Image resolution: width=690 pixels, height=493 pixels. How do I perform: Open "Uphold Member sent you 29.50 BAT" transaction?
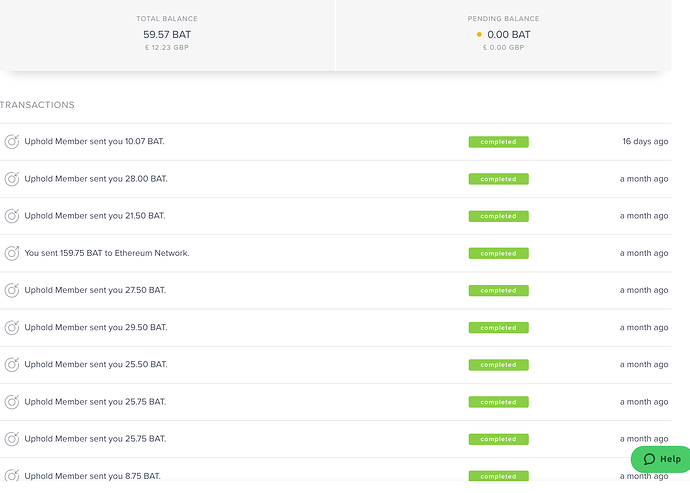(x=96, y=327)
